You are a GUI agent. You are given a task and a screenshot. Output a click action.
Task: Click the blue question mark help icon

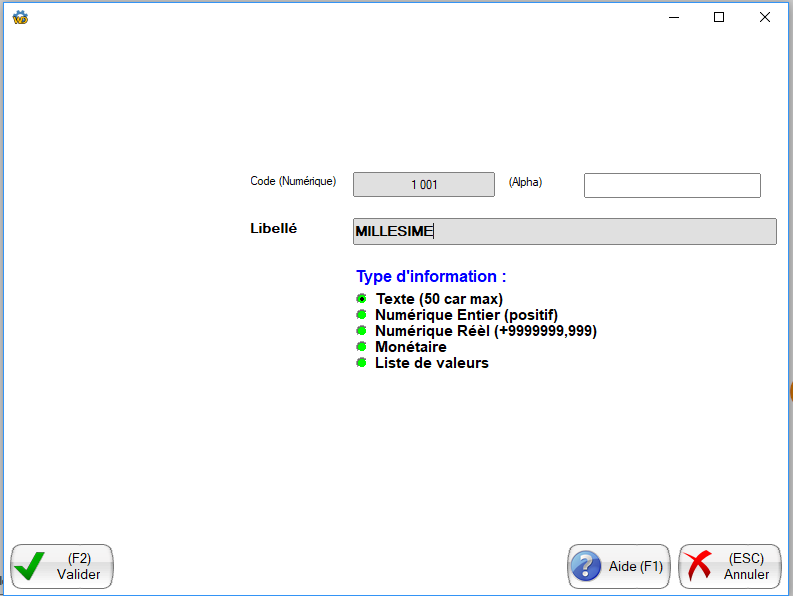[x=586, y=567]
